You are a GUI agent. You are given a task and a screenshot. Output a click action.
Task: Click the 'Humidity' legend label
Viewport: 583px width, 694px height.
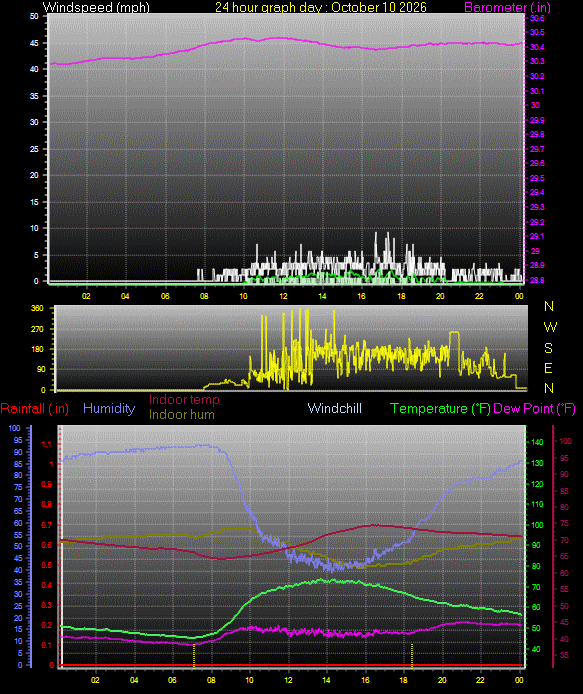[x=109, y=408]
